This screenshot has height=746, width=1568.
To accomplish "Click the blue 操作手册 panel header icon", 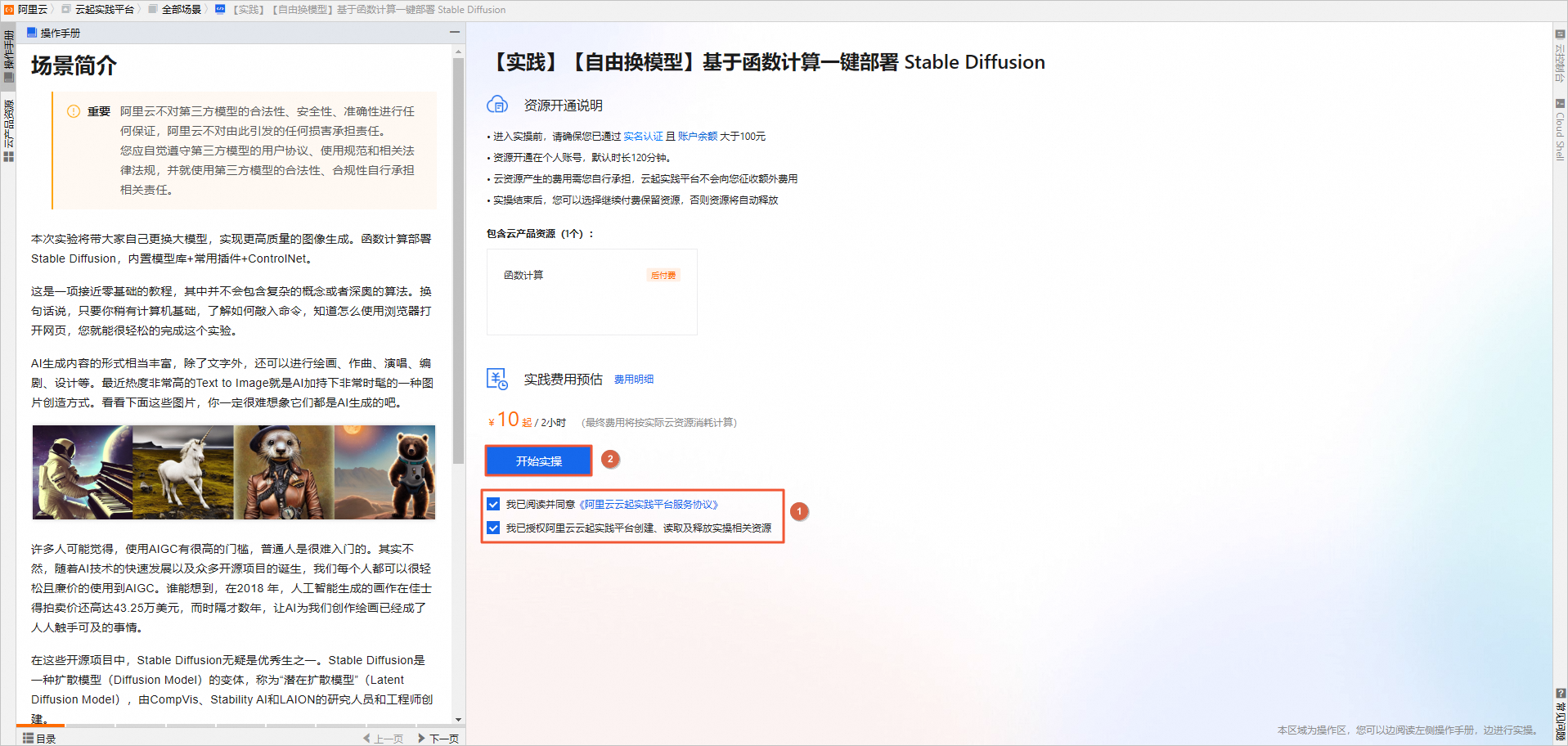I will tap(32, 33).
